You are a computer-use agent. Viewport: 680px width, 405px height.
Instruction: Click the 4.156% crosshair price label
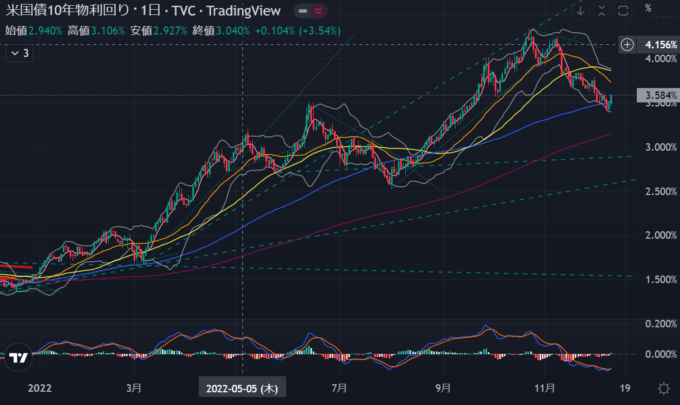657,45
